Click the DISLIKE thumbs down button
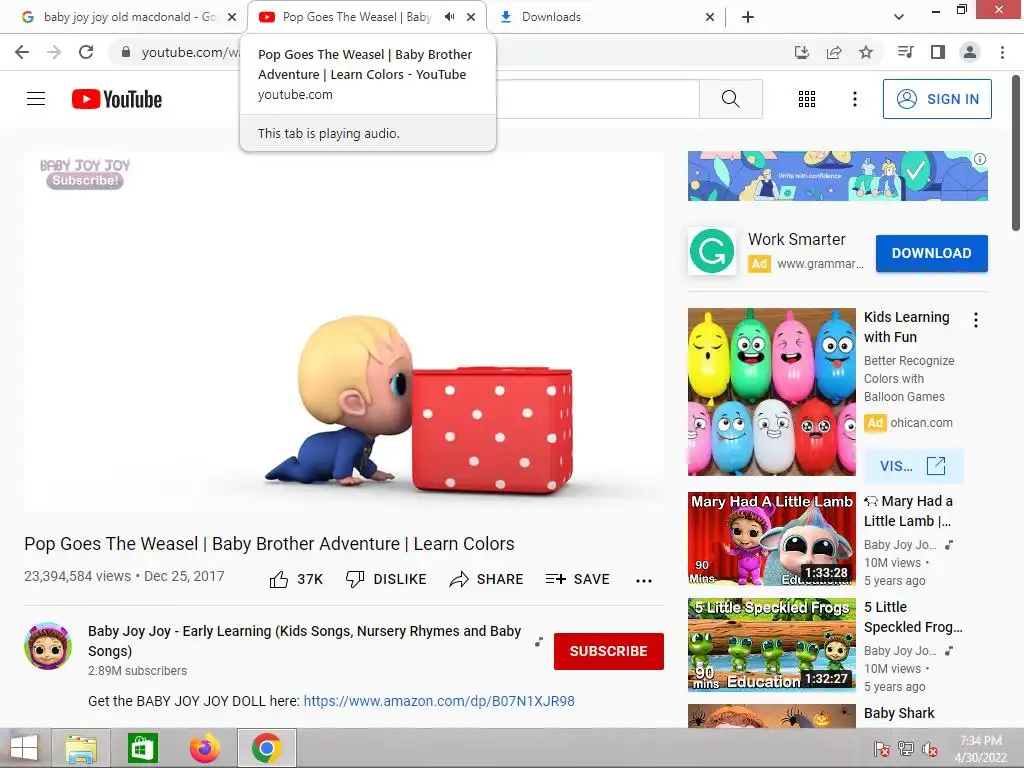The height and width of the screenshot is (768, 1024). [386, 579]
